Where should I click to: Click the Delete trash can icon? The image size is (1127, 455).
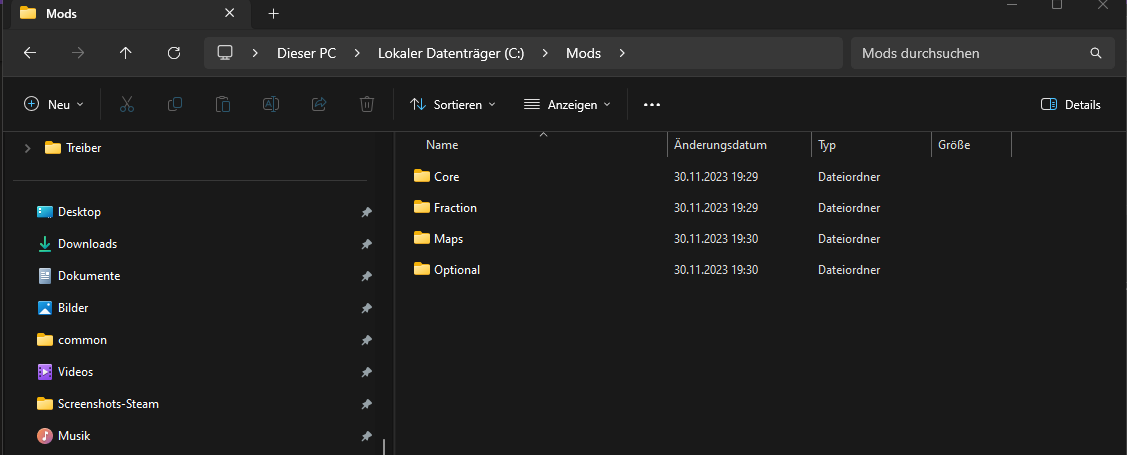(367, 104)
